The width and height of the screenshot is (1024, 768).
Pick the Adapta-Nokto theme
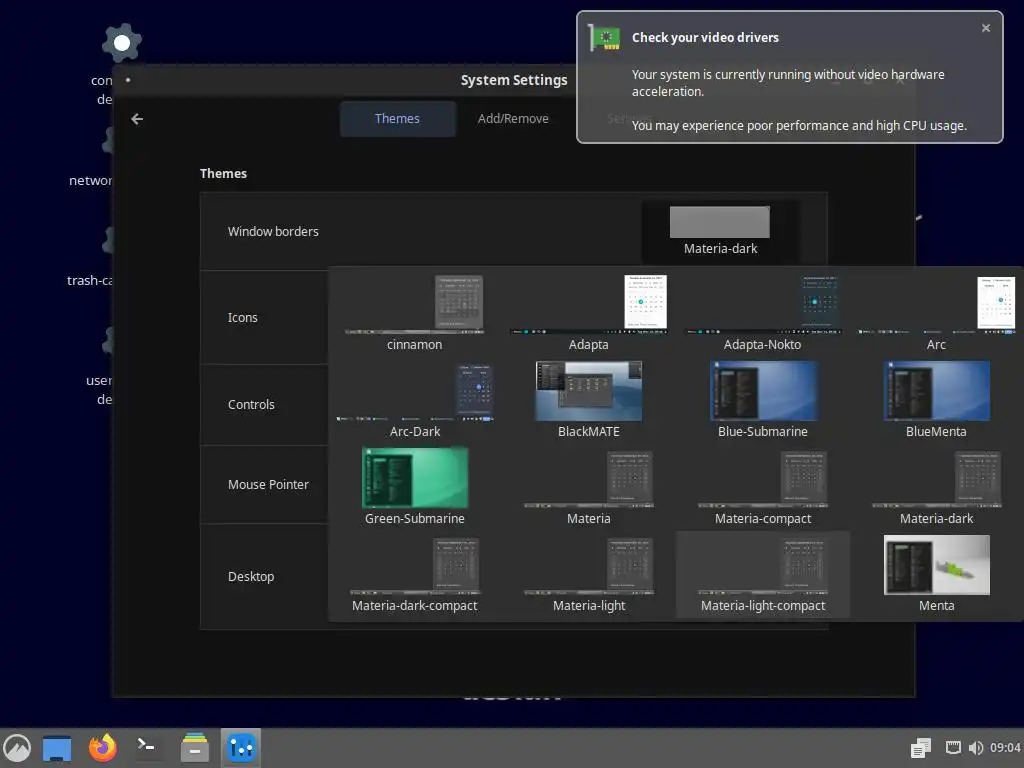(x=762, y=313)
